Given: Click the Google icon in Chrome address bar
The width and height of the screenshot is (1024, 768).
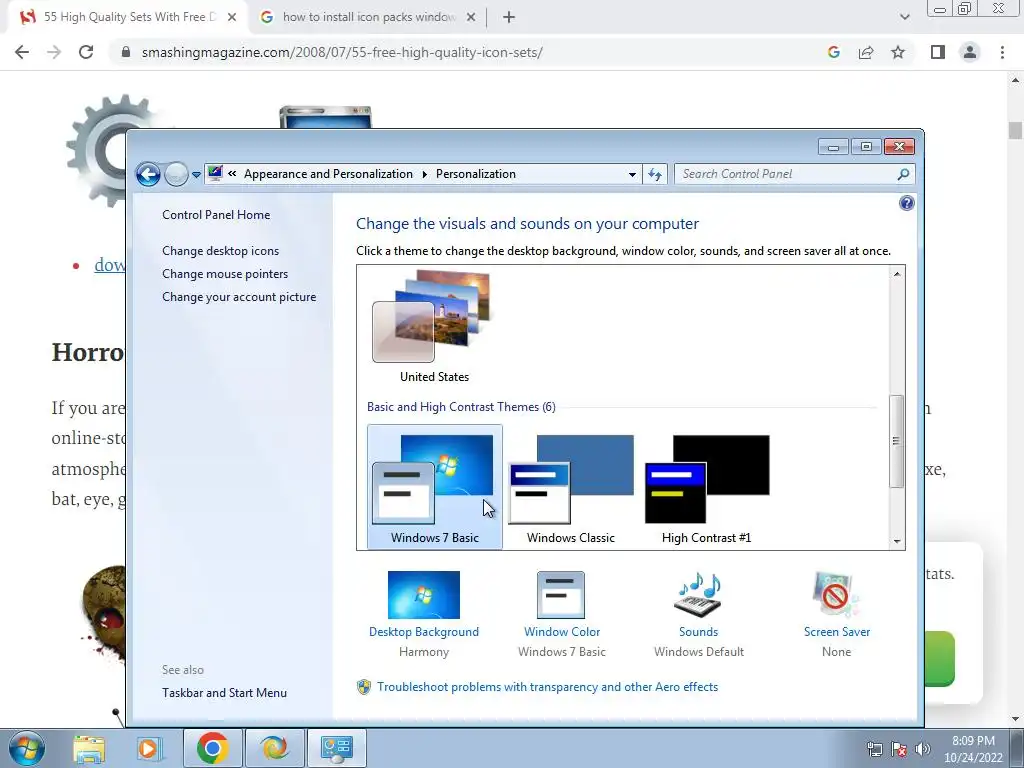Looking at the screenshot, I should (833, 52).
